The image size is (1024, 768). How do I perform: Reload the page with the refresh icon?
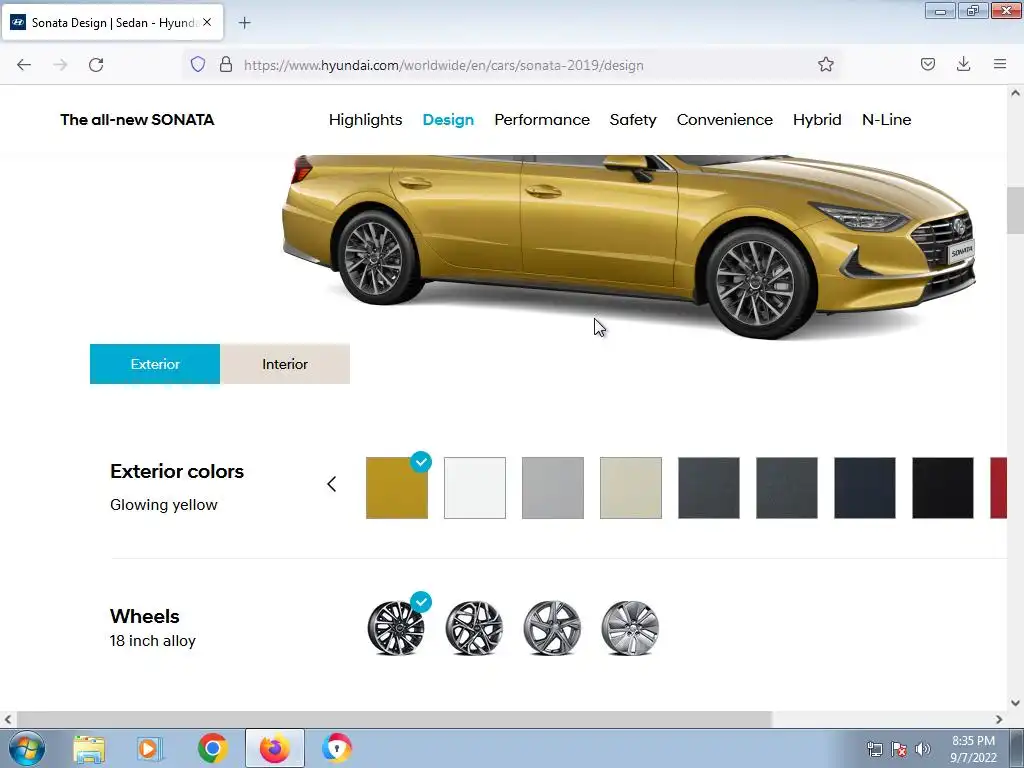[x=96, y=65]
